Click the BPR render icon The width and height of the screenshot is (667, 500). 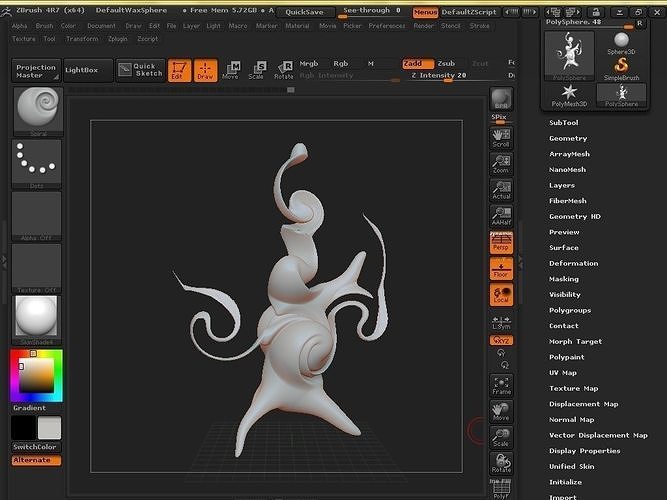click(x=501, y=99)
